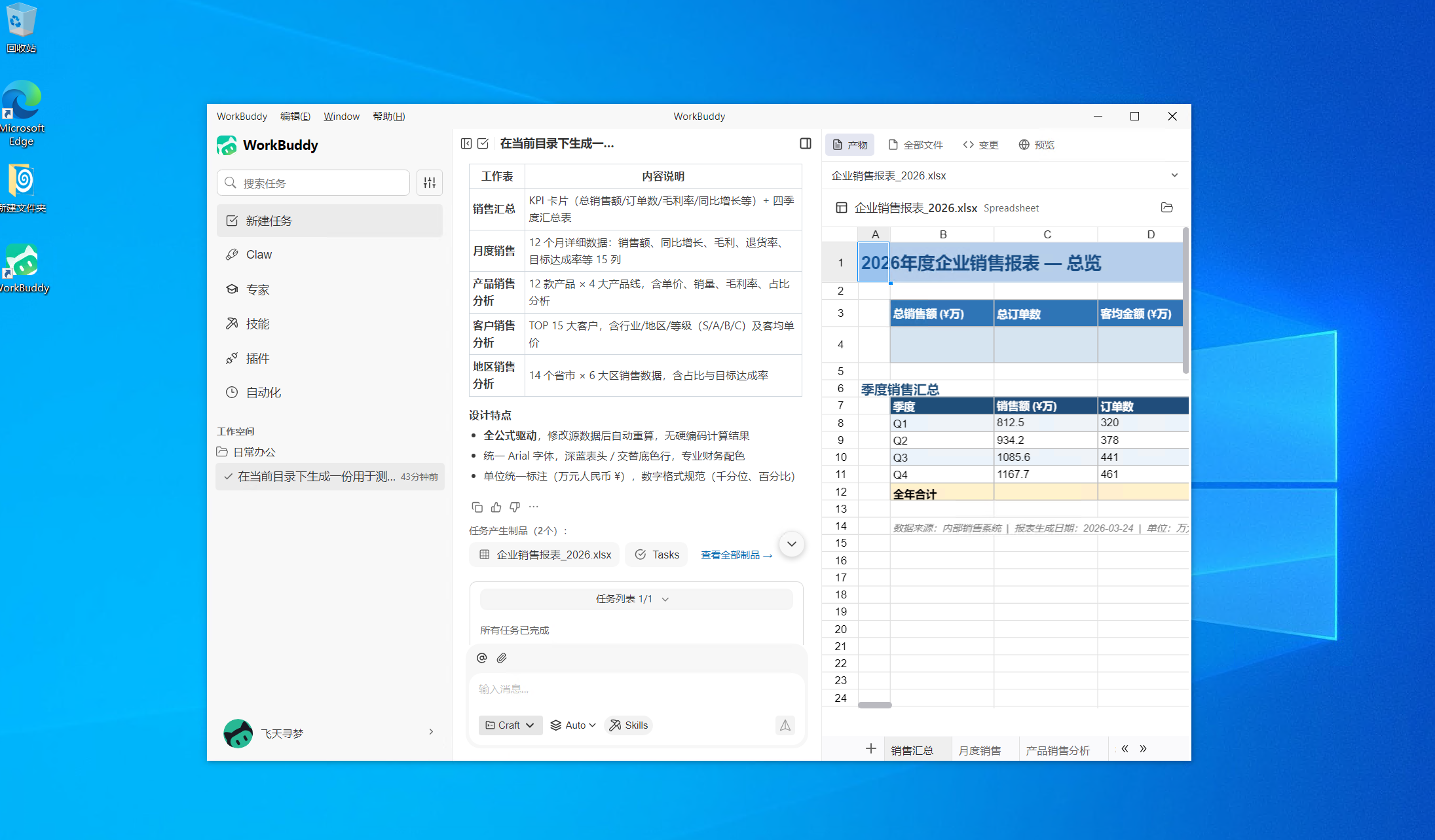This screenshot has height=840, width=1435.
Task: Expand the 企业销售报表_2026.xlsx file selector
Action: 1174,175
